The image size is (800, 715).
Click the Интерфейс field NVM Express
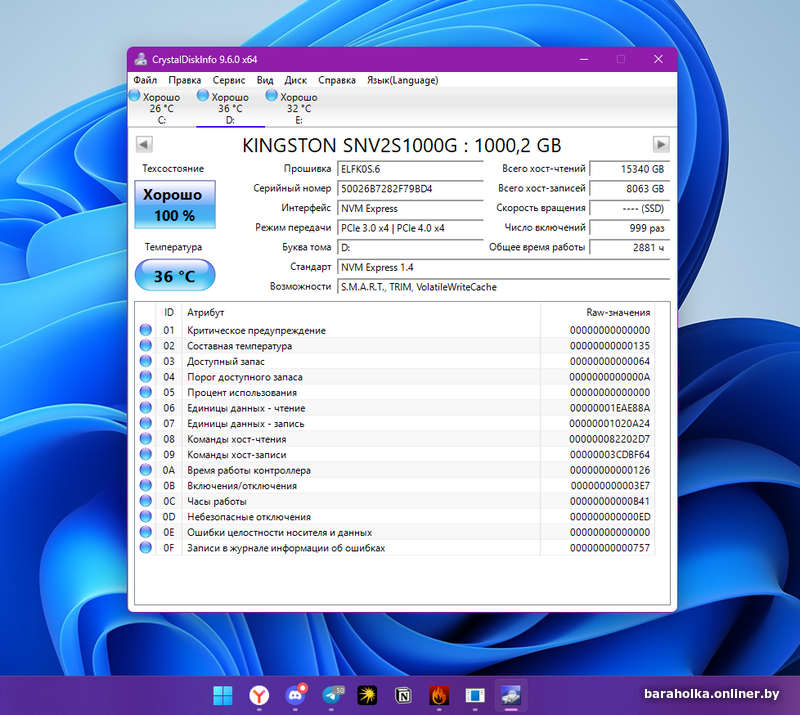click(x=410, y=208)
